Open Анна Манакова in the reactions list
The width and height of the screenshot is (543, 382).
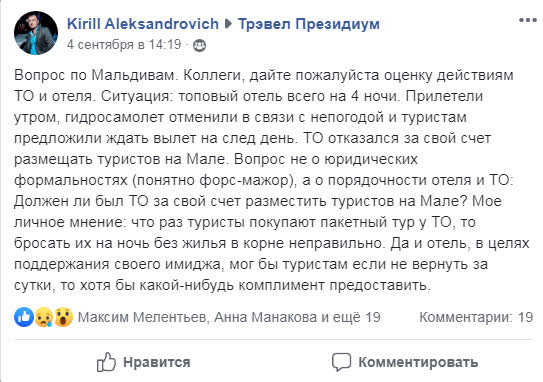[x=265, y=317]
